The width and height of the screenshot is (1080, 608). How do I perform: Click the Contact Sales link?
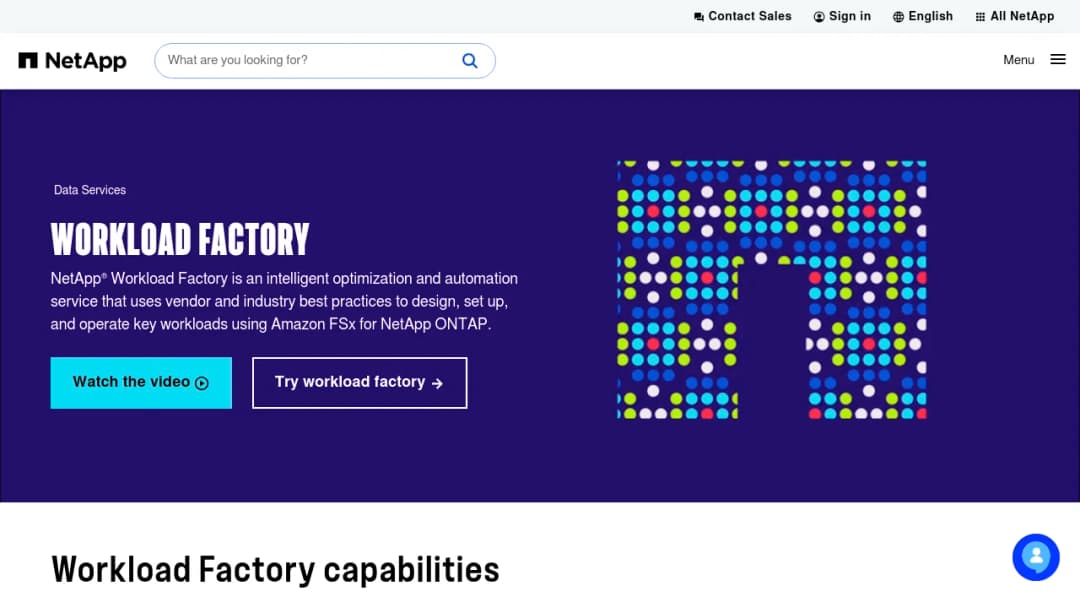click(742, 17)
